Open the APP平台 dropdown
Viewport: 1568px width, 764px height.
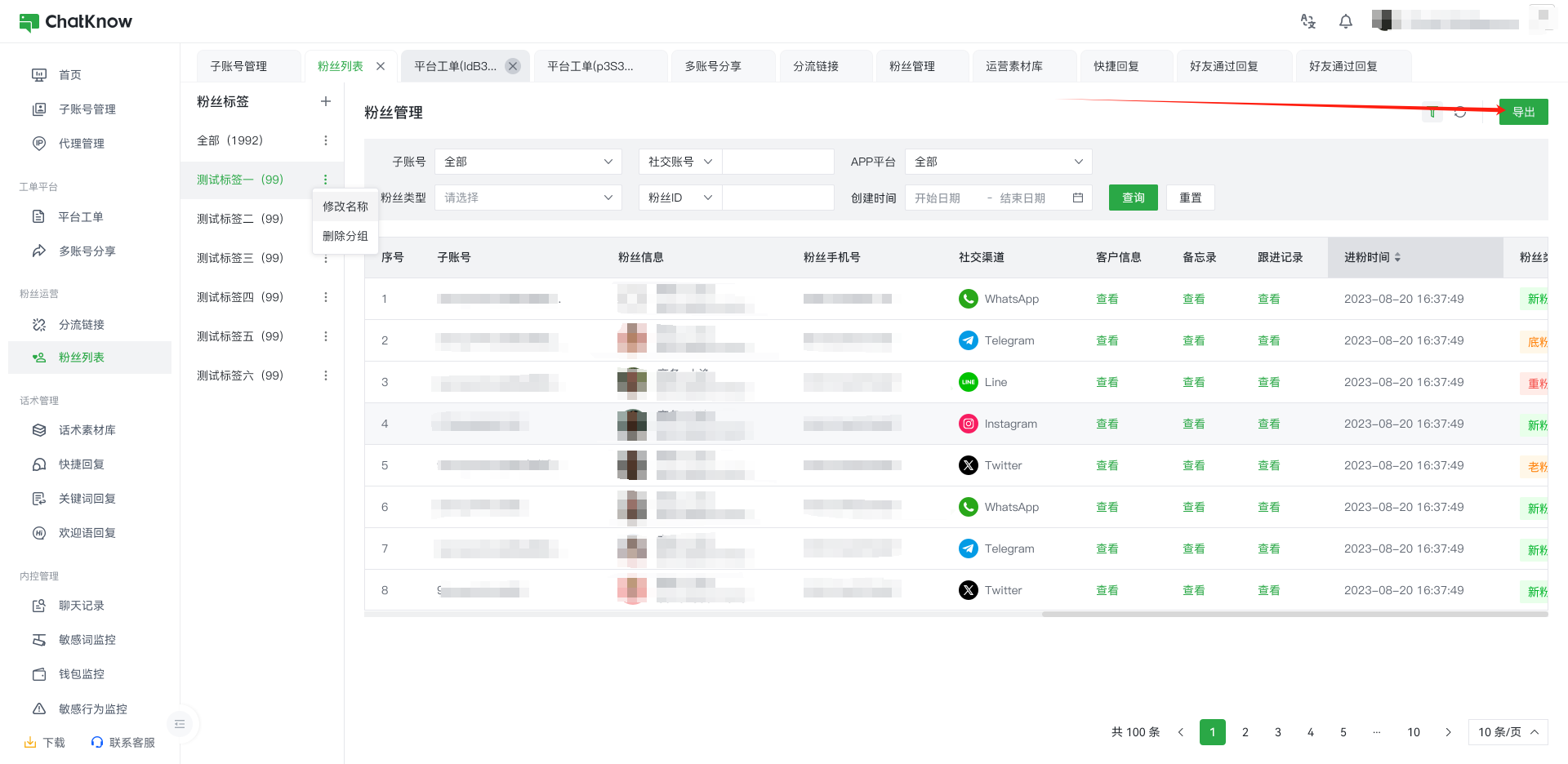coord(998,162)
